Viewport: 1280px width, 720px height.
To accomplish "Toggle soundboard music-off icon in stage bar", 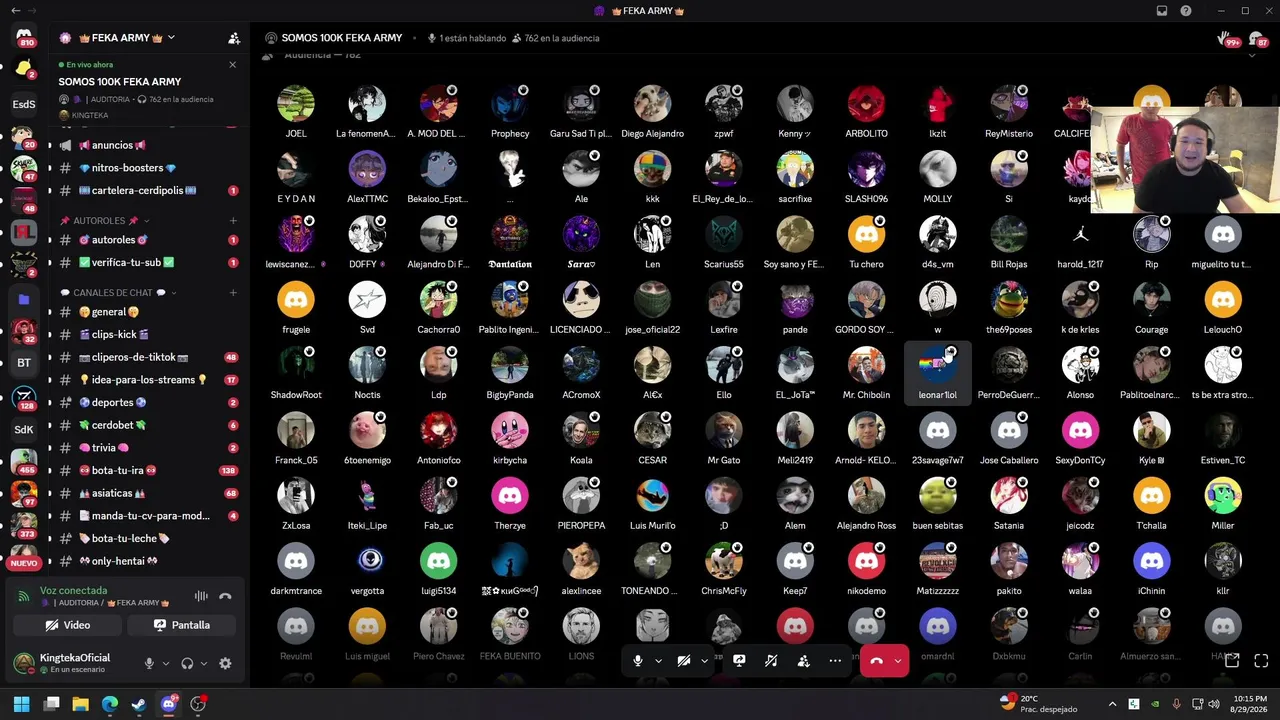I will pyautogui.click(x=771, y=661).
